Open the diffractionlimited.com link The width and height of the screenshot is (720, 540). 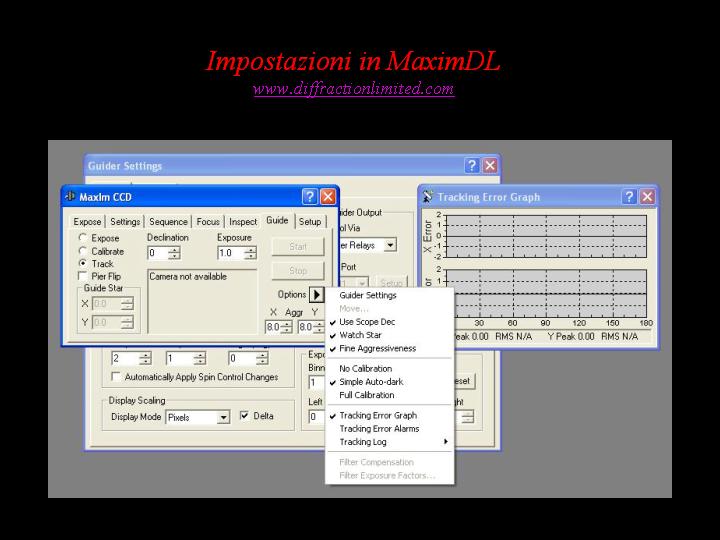coord(354,88)
